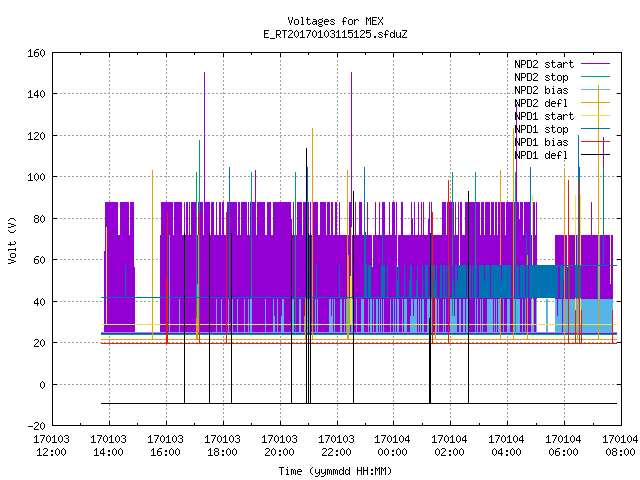The height and width of the screenshot is (480, 640).
Task: Click the purple NPD2 start legend line sample
Action: click(x=595, y=64)
